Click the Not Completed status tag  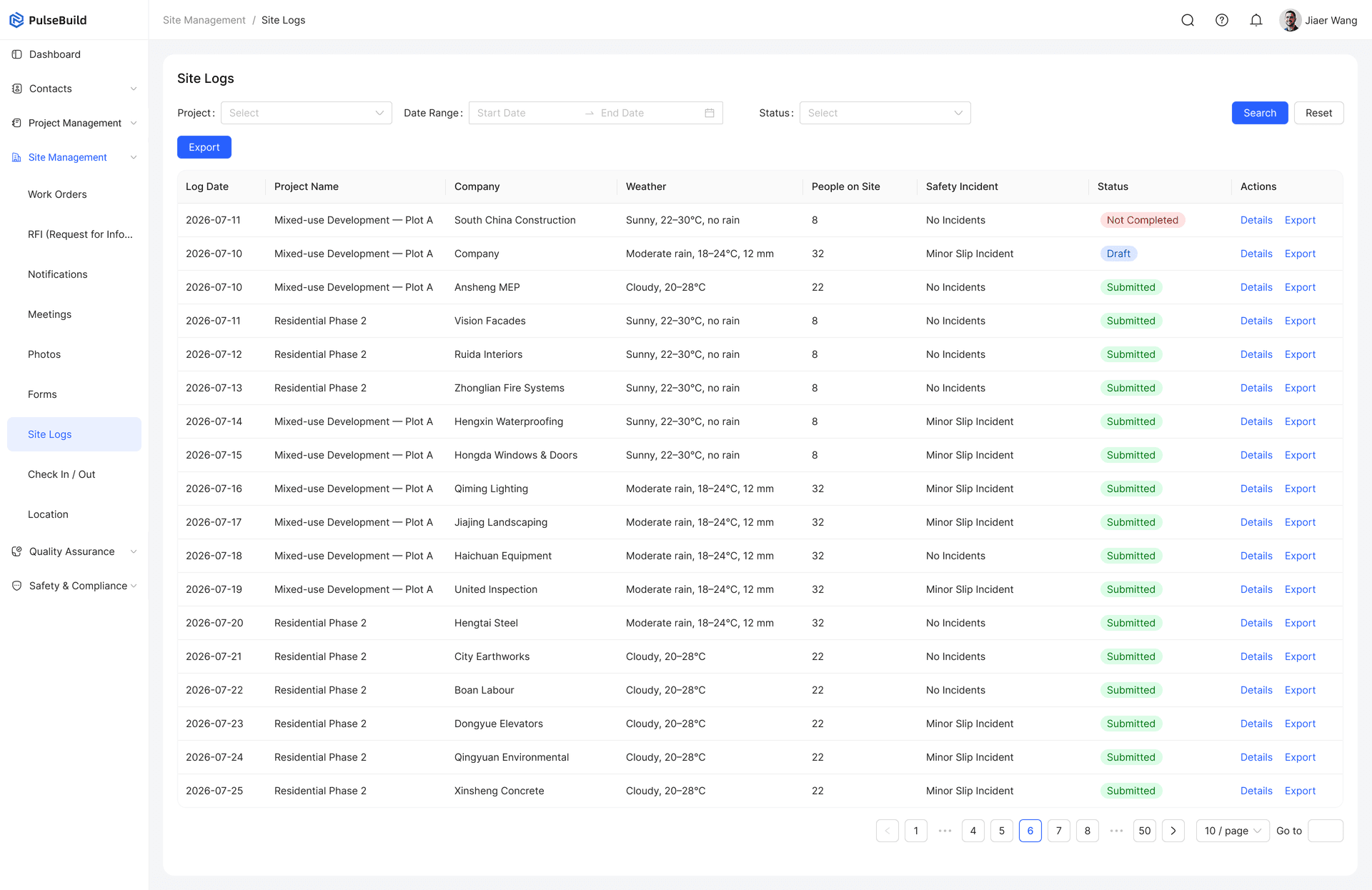pos(1143,220)
